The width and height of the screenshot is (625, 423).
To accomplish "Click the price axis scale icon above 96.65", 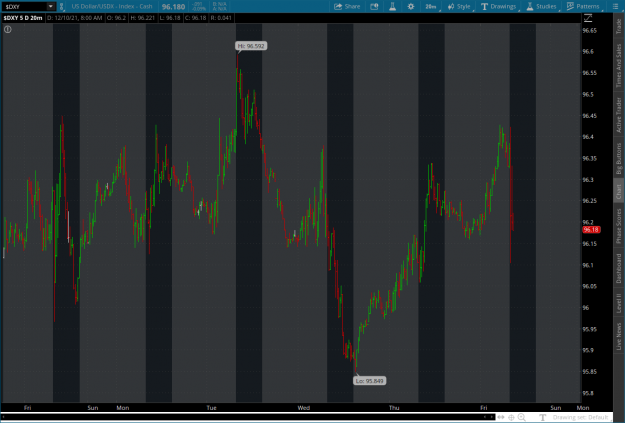I will 588,18.
